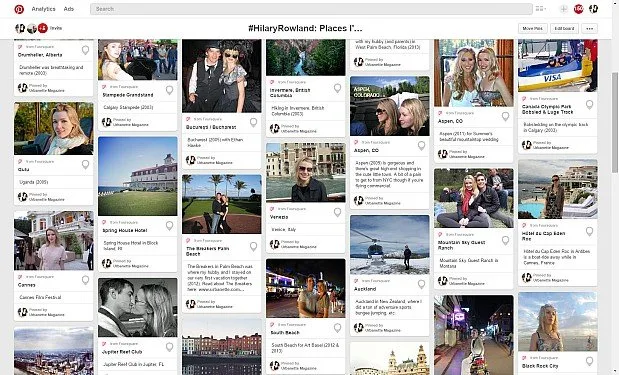Screen dimensions: 619x375
Task: Click the Drumheller, Alberta pin title
Action: [x=40, y=55]
